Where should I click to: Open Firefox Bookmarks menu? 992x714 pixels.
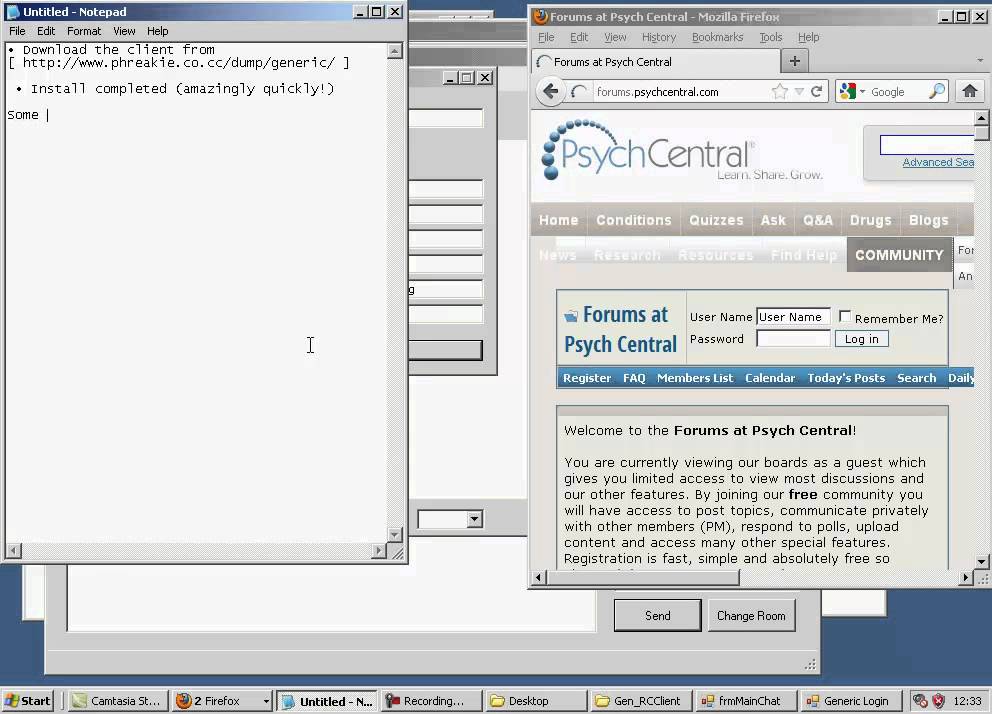(x=717, y=37)
